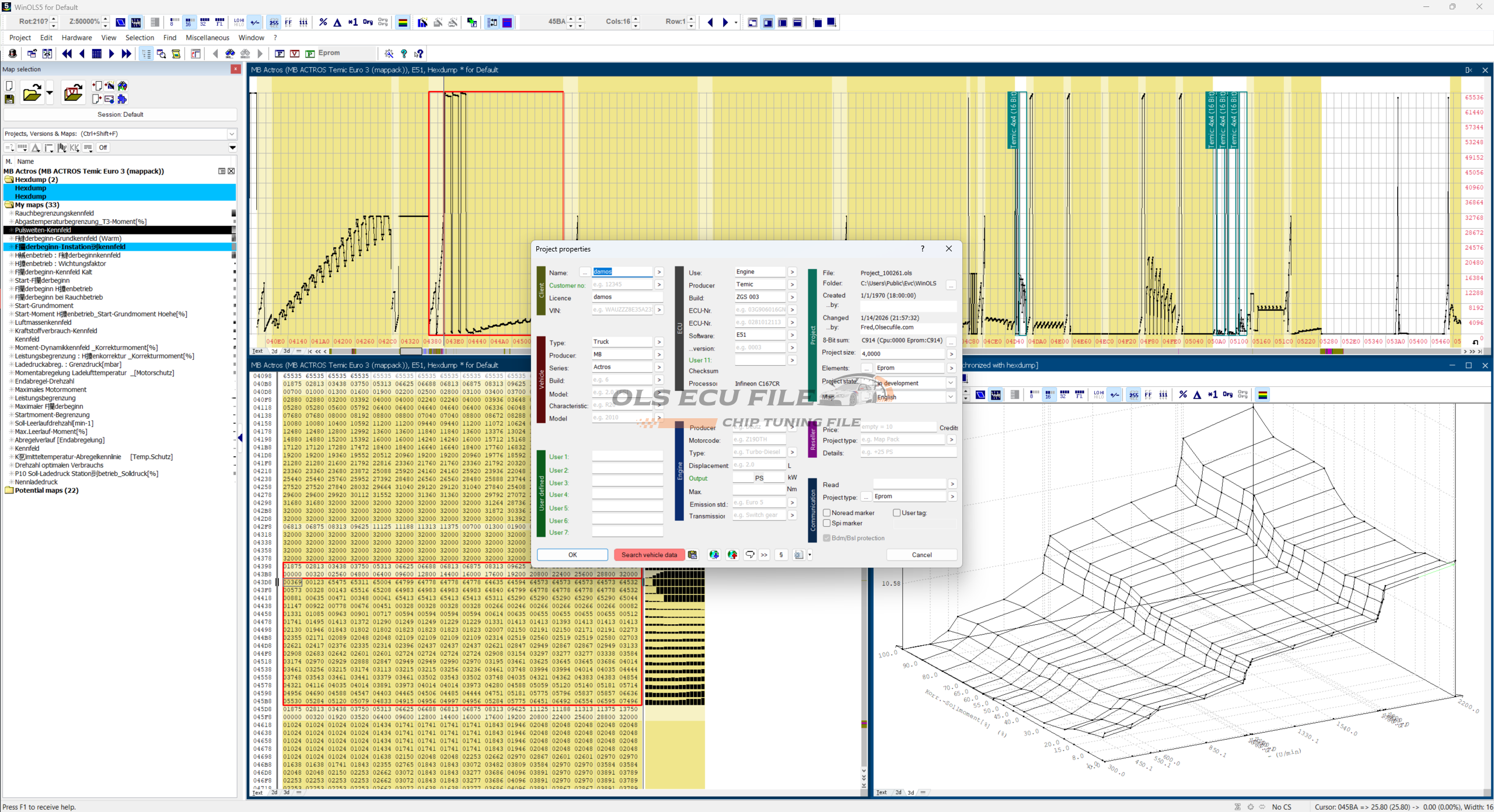Click the colored bars display icon
Viewport: 1494px width, 812px height.
[x=403, y=22]
